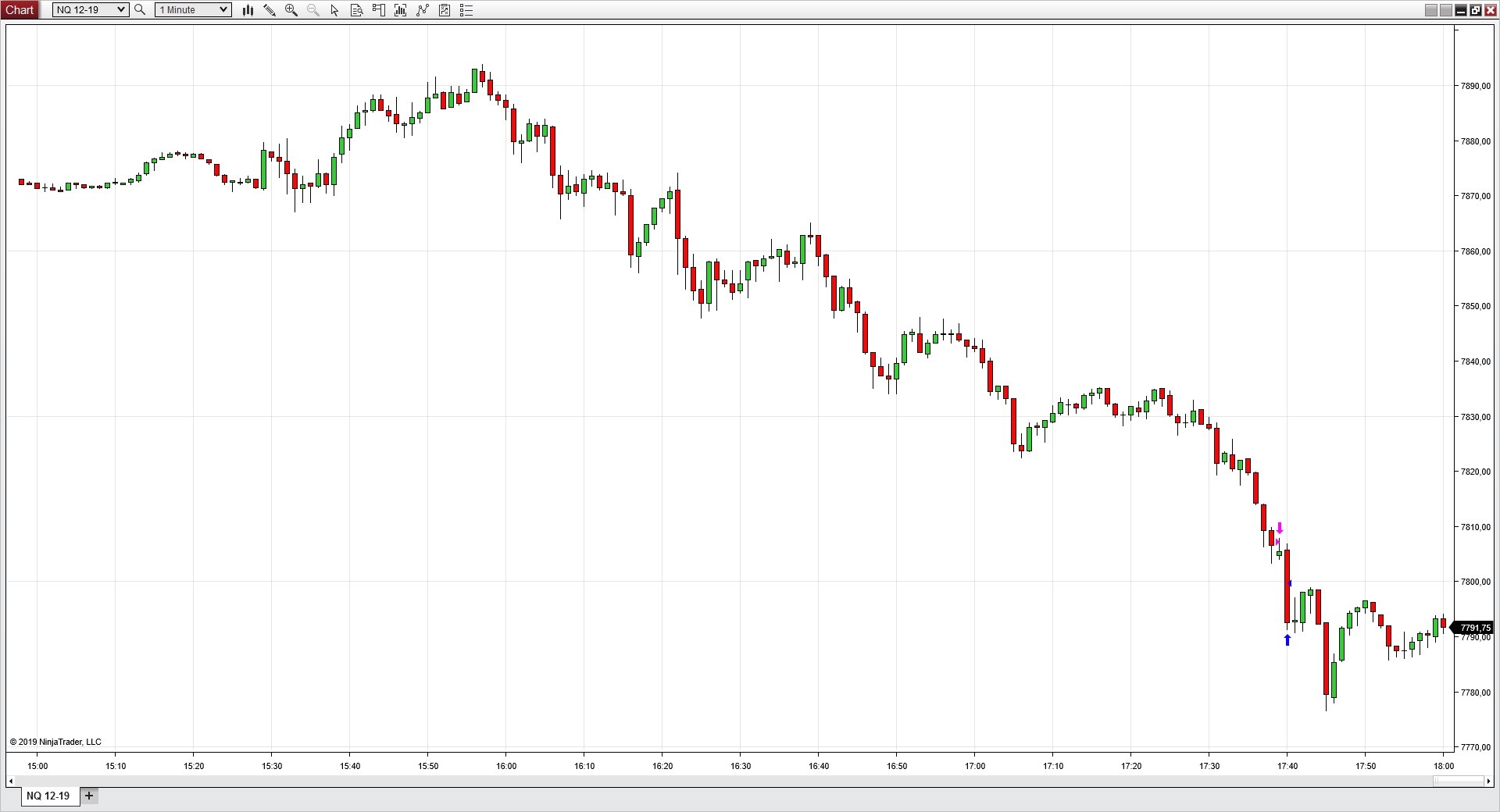
Task: Open the chart properties list icon
Action: pos(466,10)
